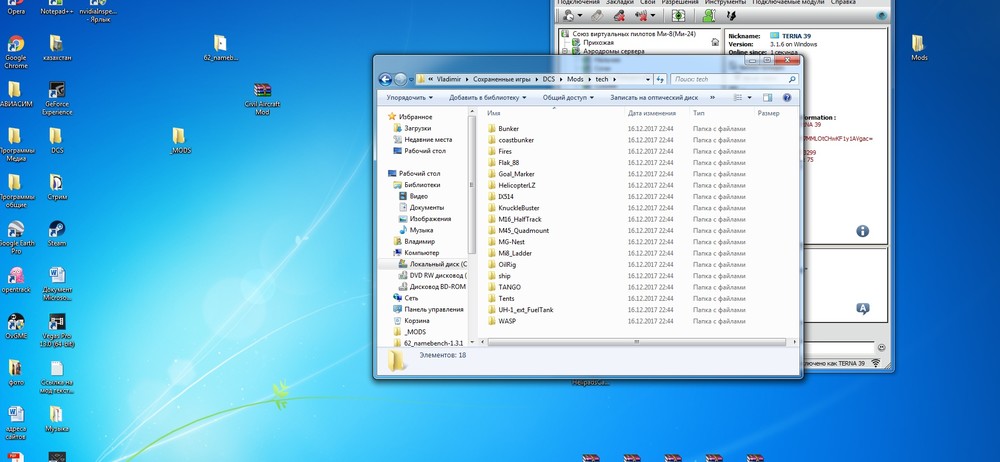Expand the Общий доступ dropdown
The width and height of the screenshot is (1000, 462).
point(568,98)
